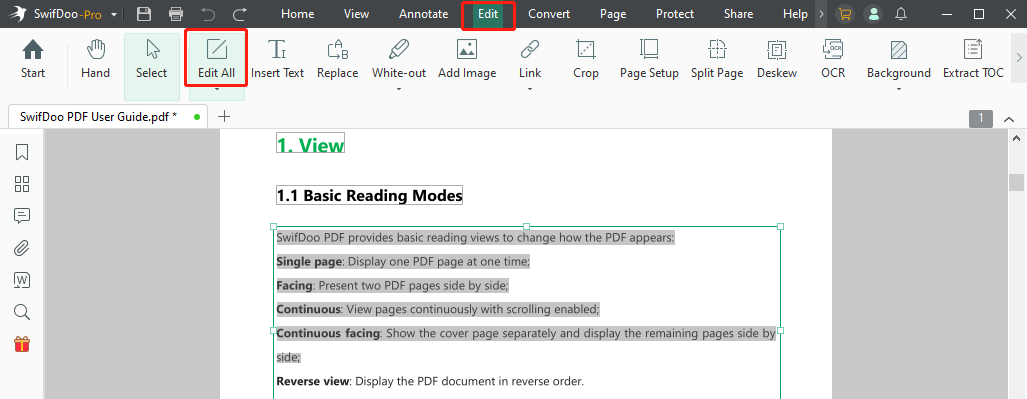Open the Bookmarks sidebar panel

pyautogui.click(x=22, y=152)
